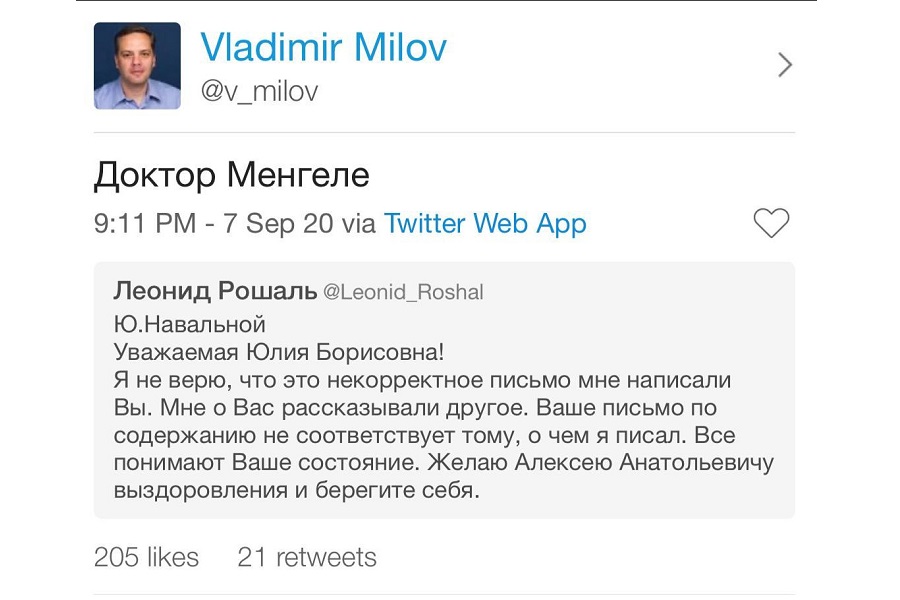This screenshot has width=900, height=600.
Task: Click the line starting 'содержанию не соответствует'
Action: pyautogui.click(x=424, y=435)
